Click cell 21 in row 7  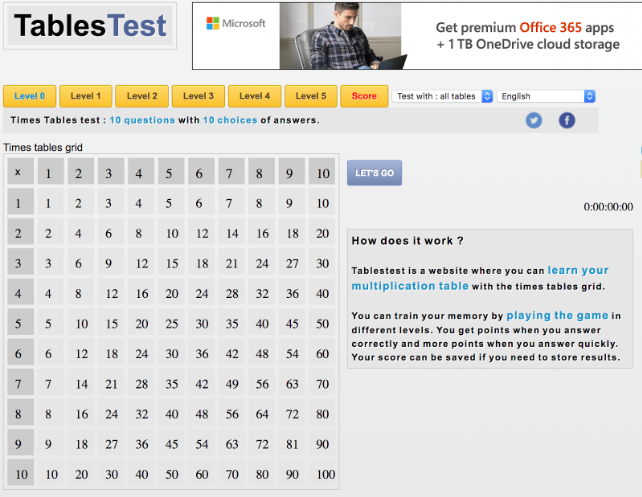click(x=111, y=382)
